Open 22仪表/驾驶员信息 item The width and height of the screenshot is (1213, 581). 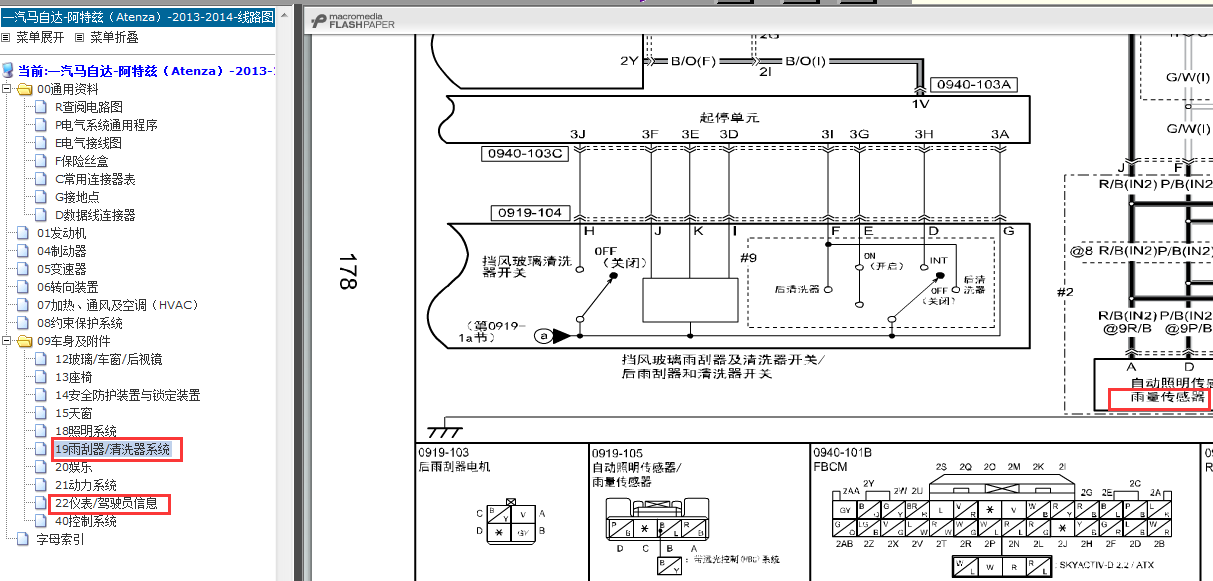[x=106, y=503]
